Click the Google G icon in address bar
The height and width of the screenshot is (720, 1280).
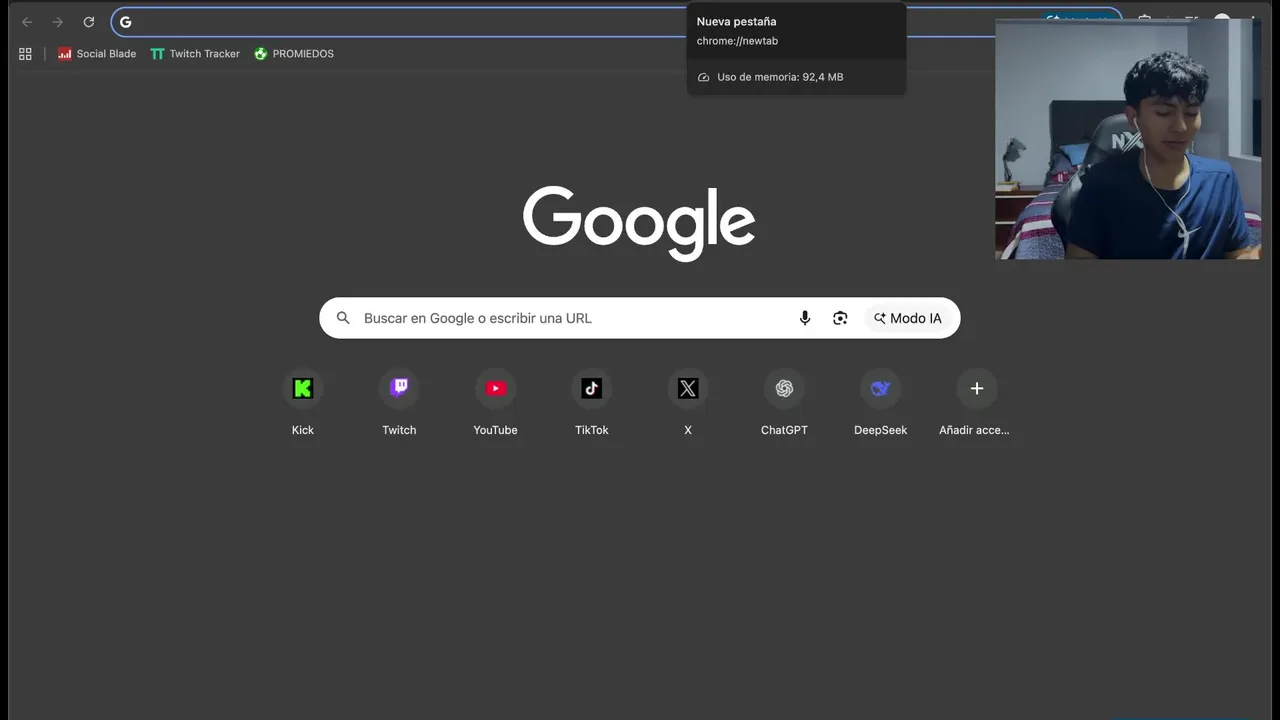click(126, 22)
